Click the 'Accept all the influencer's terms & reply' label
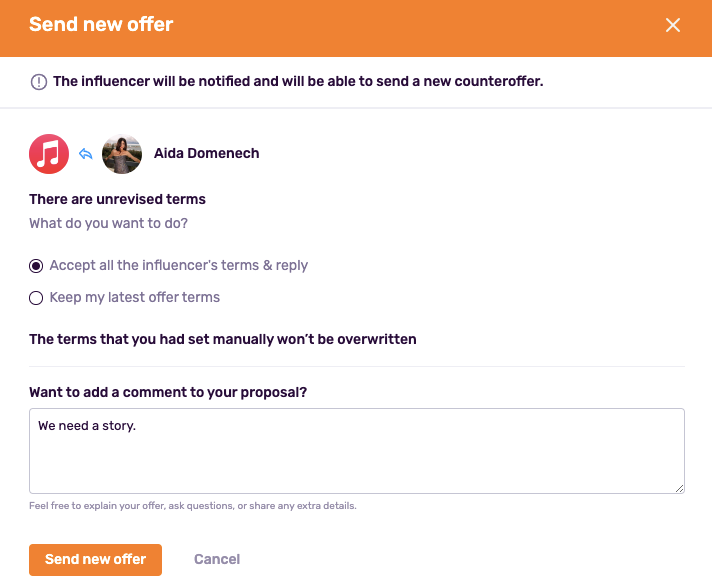712x587 pixels. pyautogui.click(x=178, y=265)
